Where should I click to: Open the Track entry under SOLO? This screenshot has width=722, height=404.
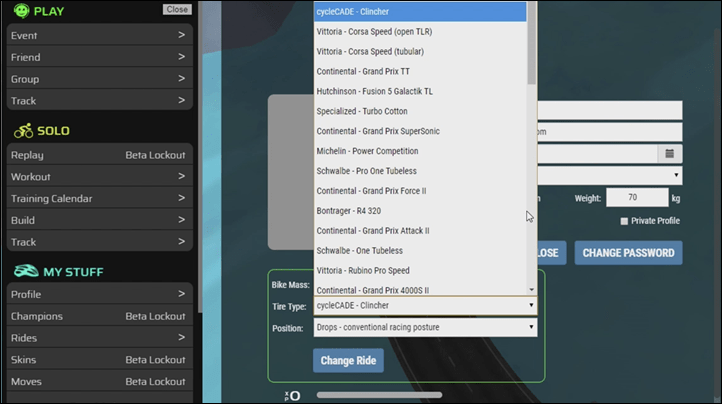pos(99,241)
